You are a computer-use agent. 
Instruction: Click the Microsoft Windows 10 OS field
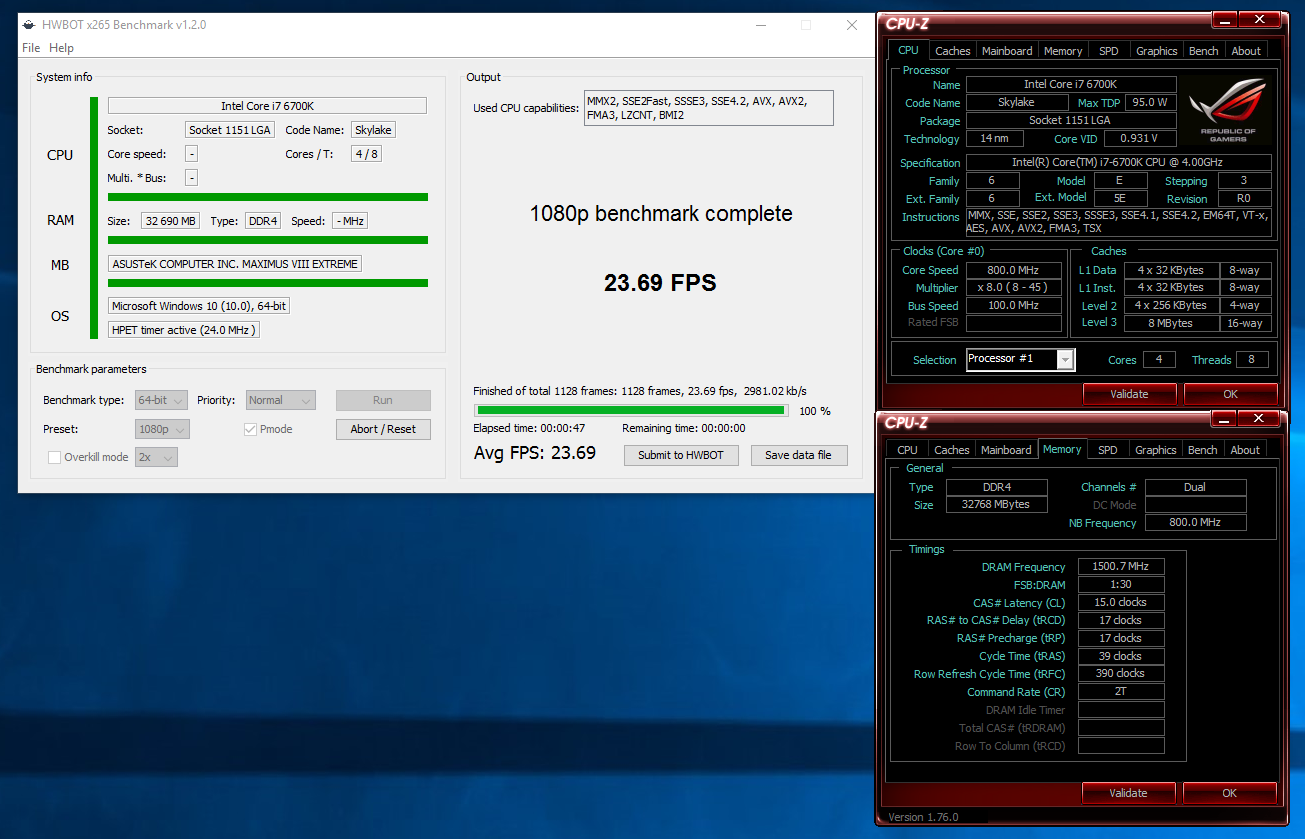coord(199,306)
